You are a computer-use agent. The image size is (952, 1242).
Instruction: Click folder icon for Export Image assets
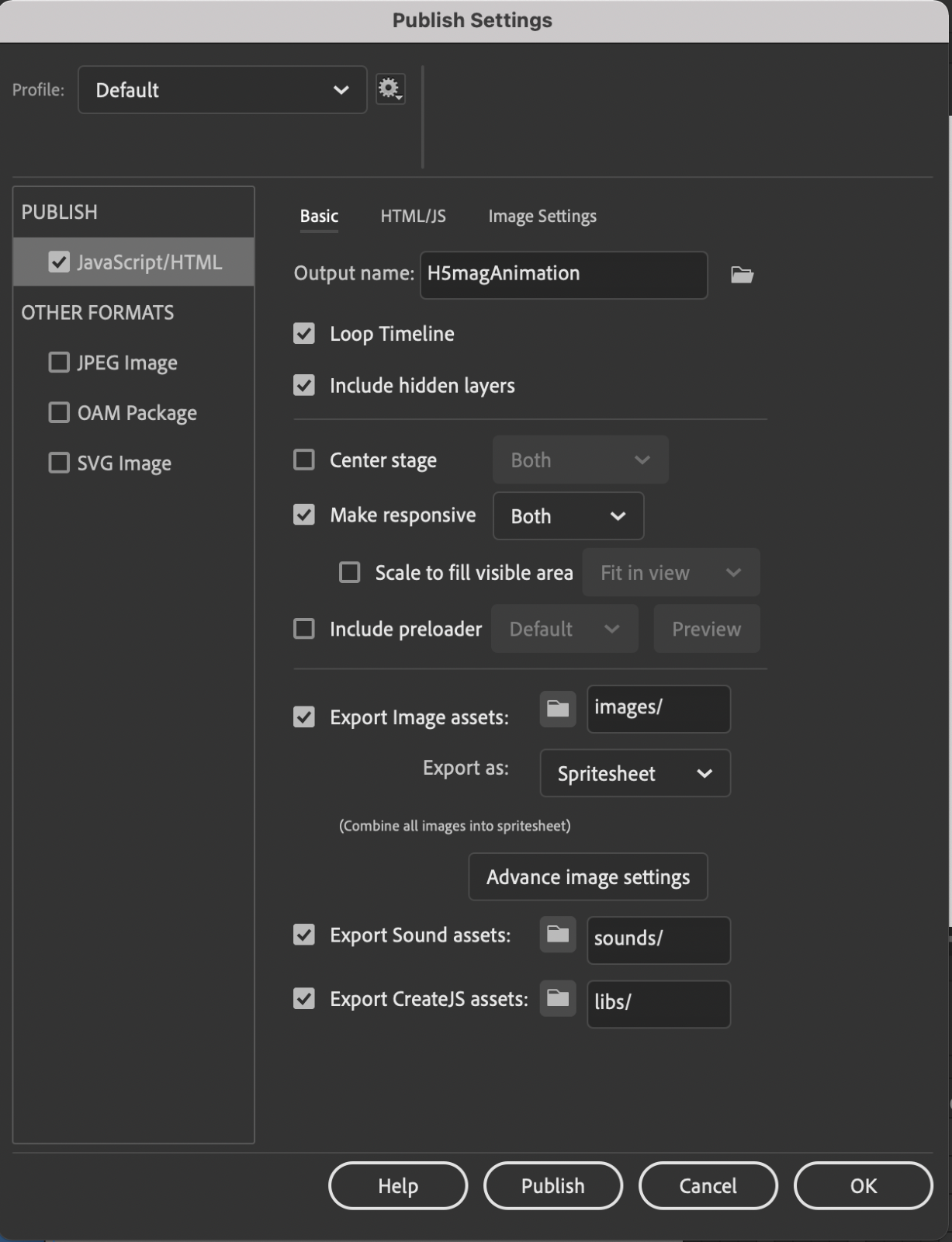click(558, 709)
